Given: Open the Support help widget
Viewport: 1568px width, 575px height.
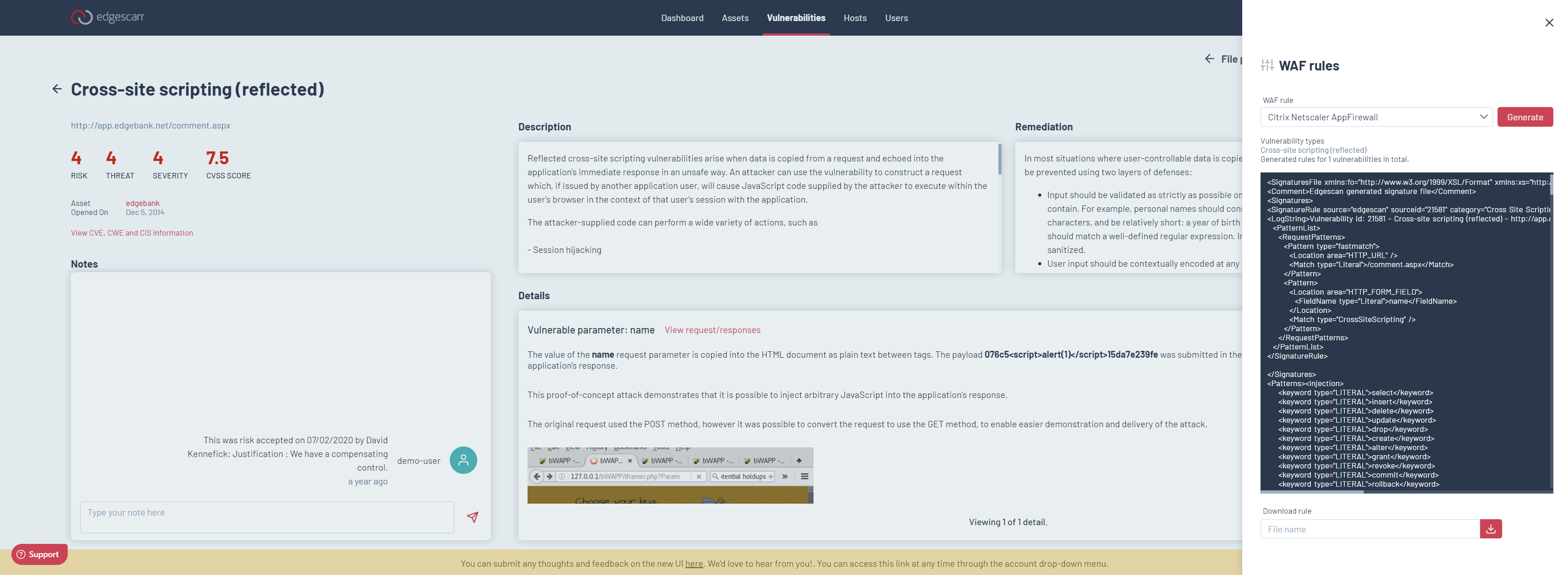Looking at the screenshot, I should (x=39, y=554).
